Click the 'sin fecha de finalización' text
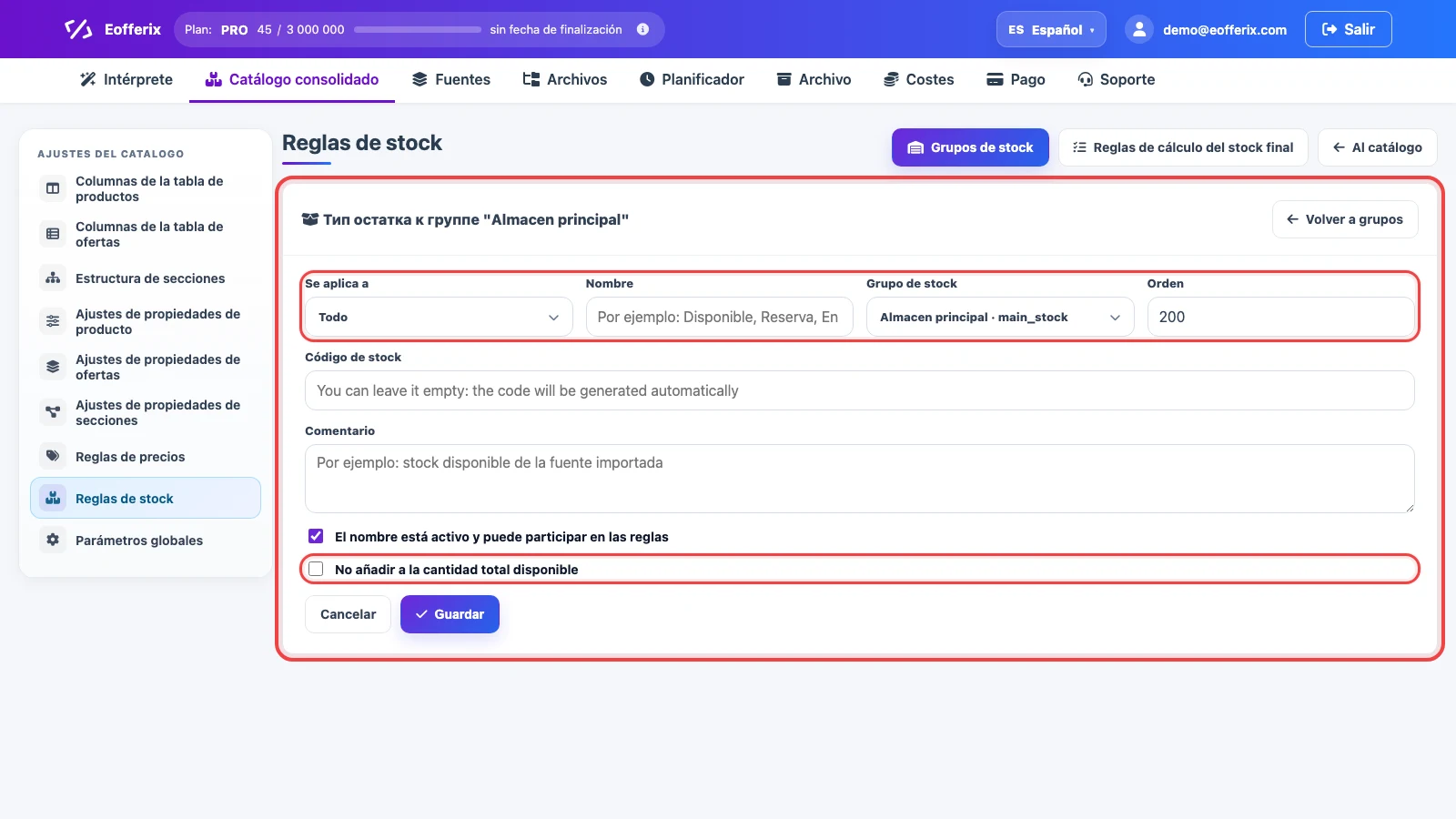Viewport: 1456px width, 819px height. pyautogui.click(x=556, y=29)
